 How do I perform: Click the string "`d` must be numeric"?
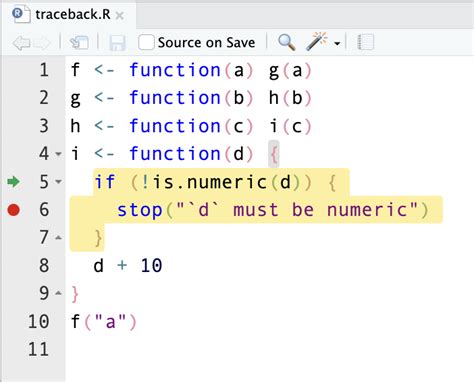(x=297, y=210)
